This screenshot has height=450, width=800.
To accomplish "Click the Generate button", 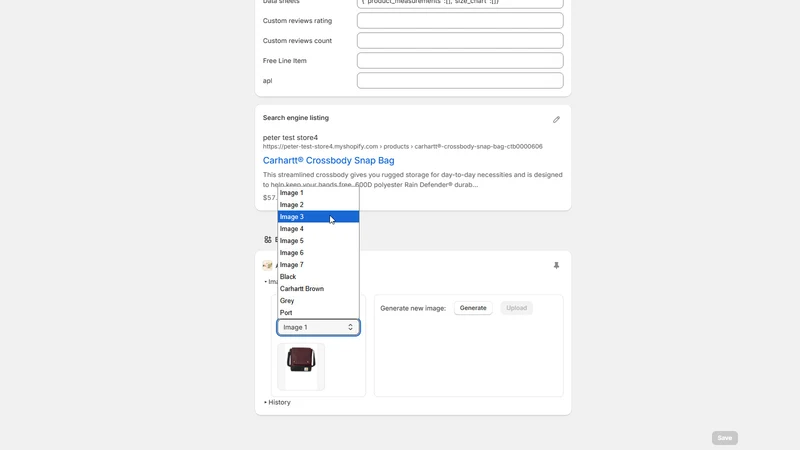I will pos(473,308).
